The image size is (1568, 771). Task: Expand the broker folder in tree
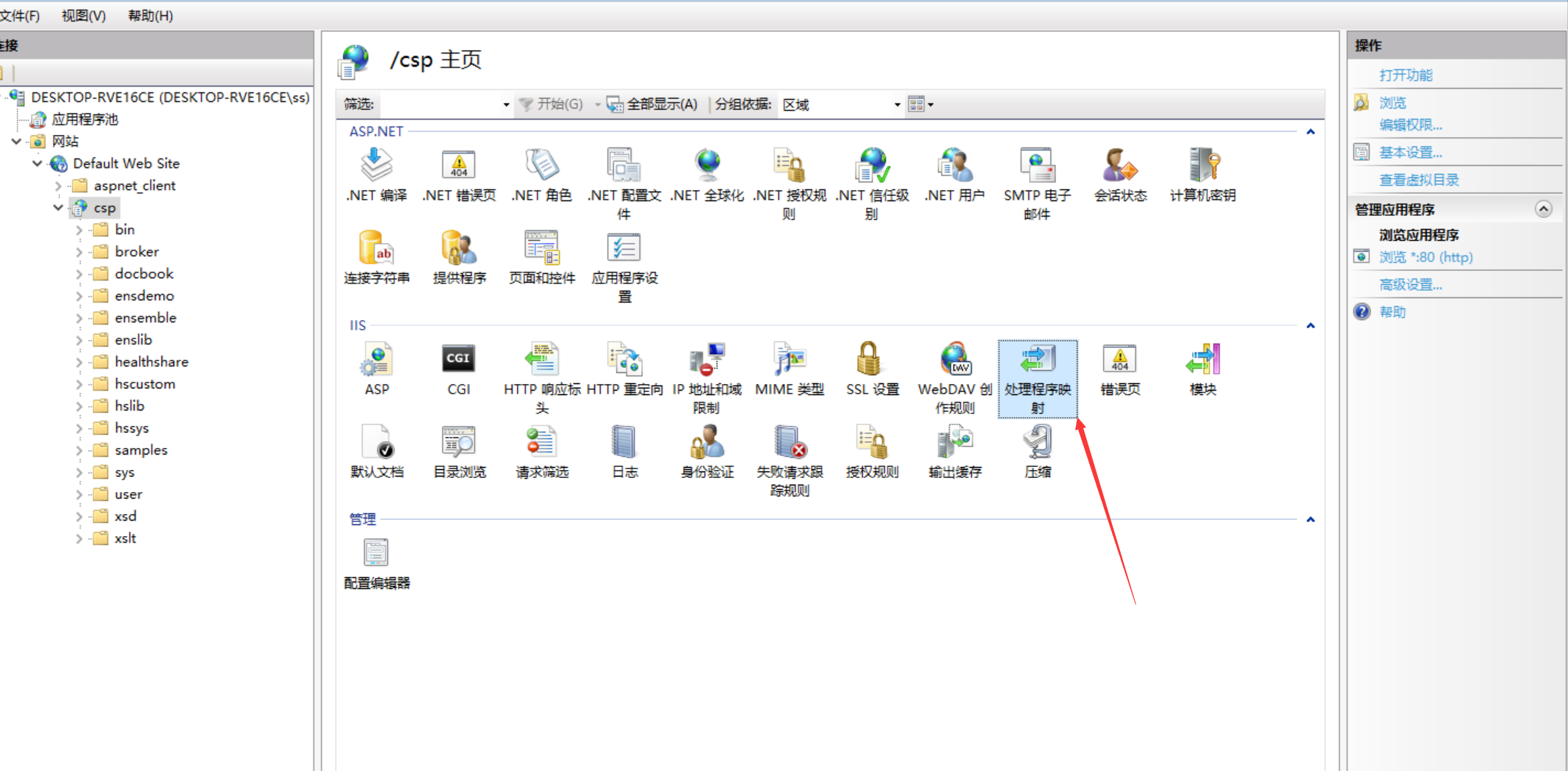click(x=79, y=252)
